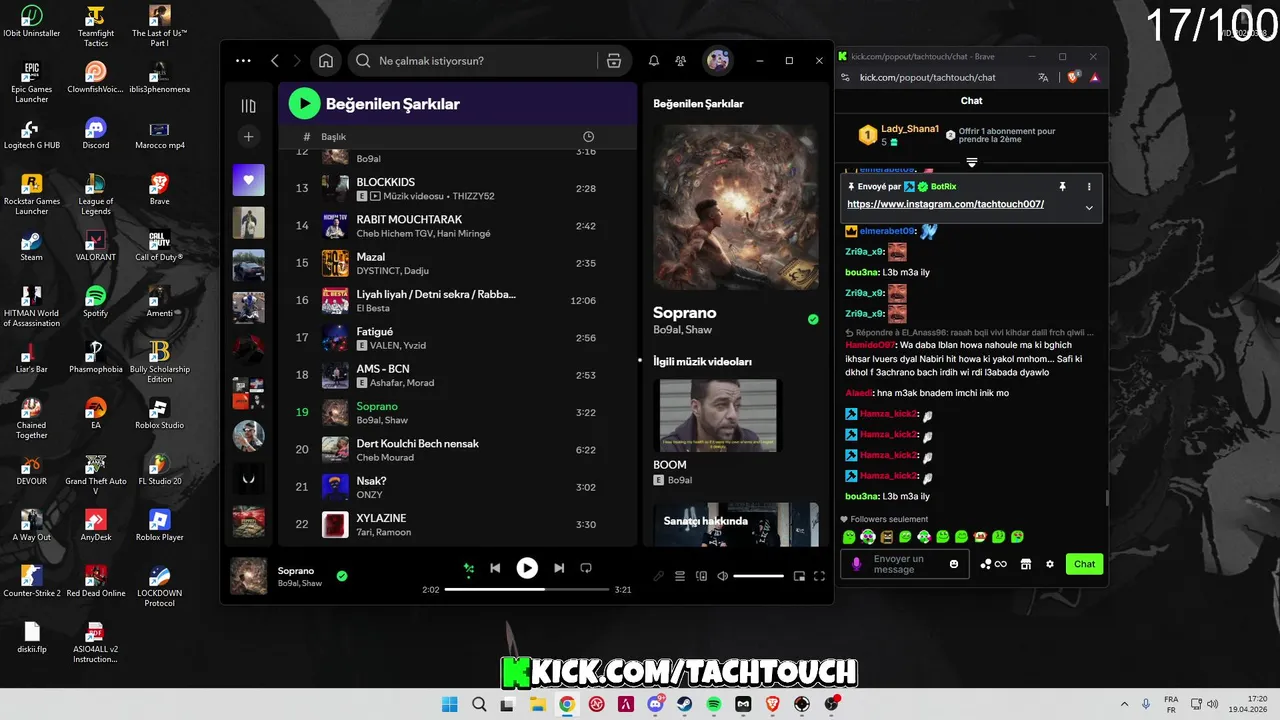Toggle liked checkmark in now-playing bar
This screenshot has height=720, width=1280.
pyautogui.click(x=342, y=576)
